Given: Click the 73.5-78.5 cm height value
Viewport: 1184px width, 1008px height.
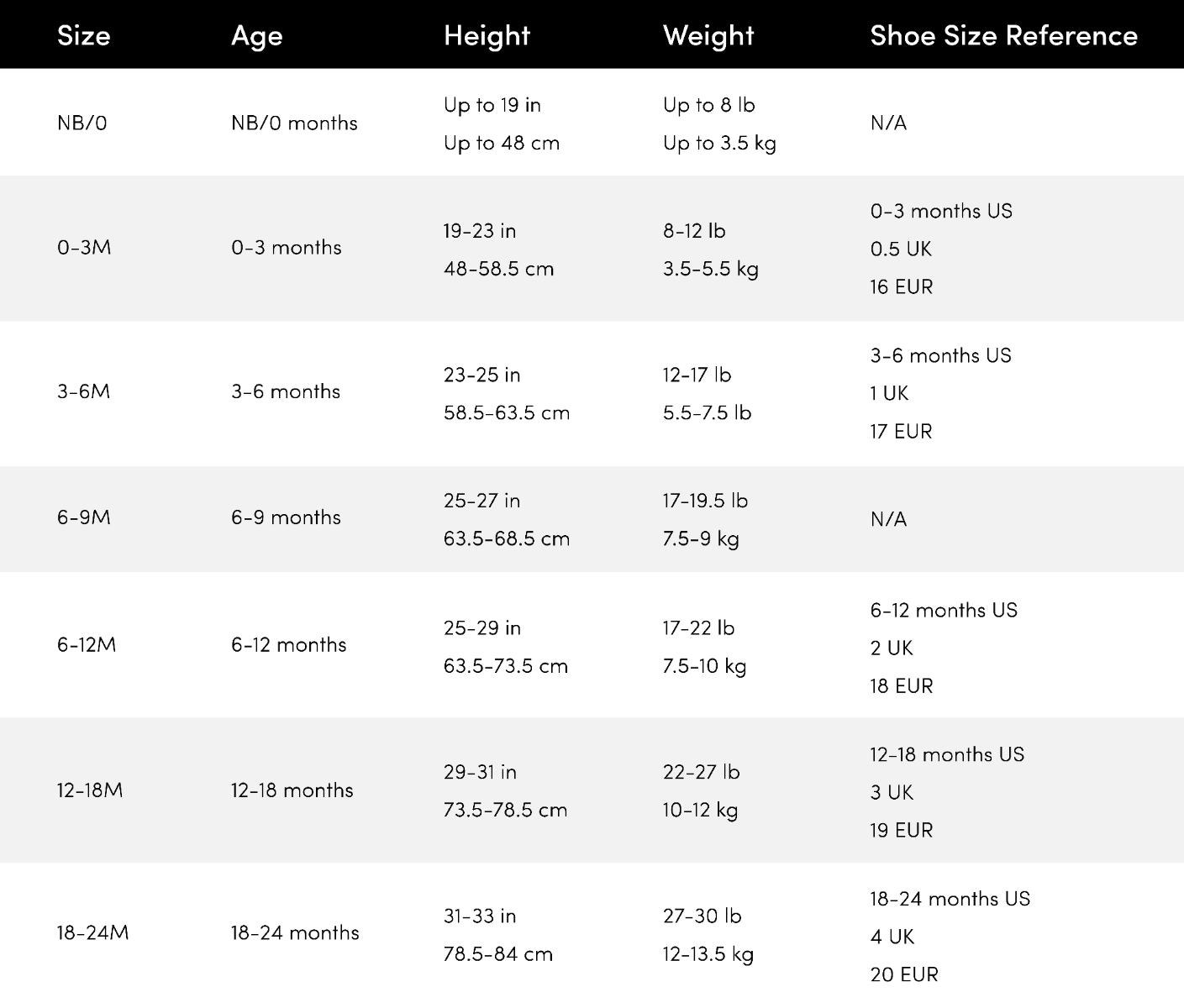Looking at the screenshot, I should tap(505, 811).
